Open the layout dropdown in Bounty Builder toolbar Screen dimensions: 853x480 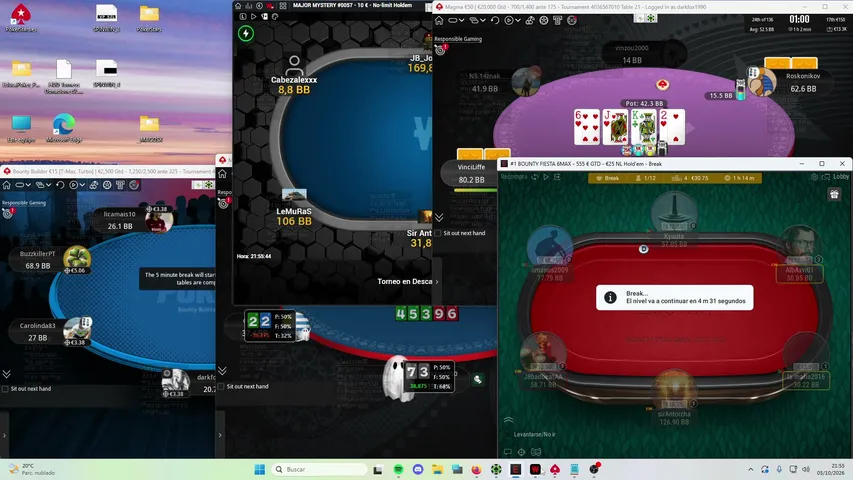pyautogui.click(x=43, y=185)
